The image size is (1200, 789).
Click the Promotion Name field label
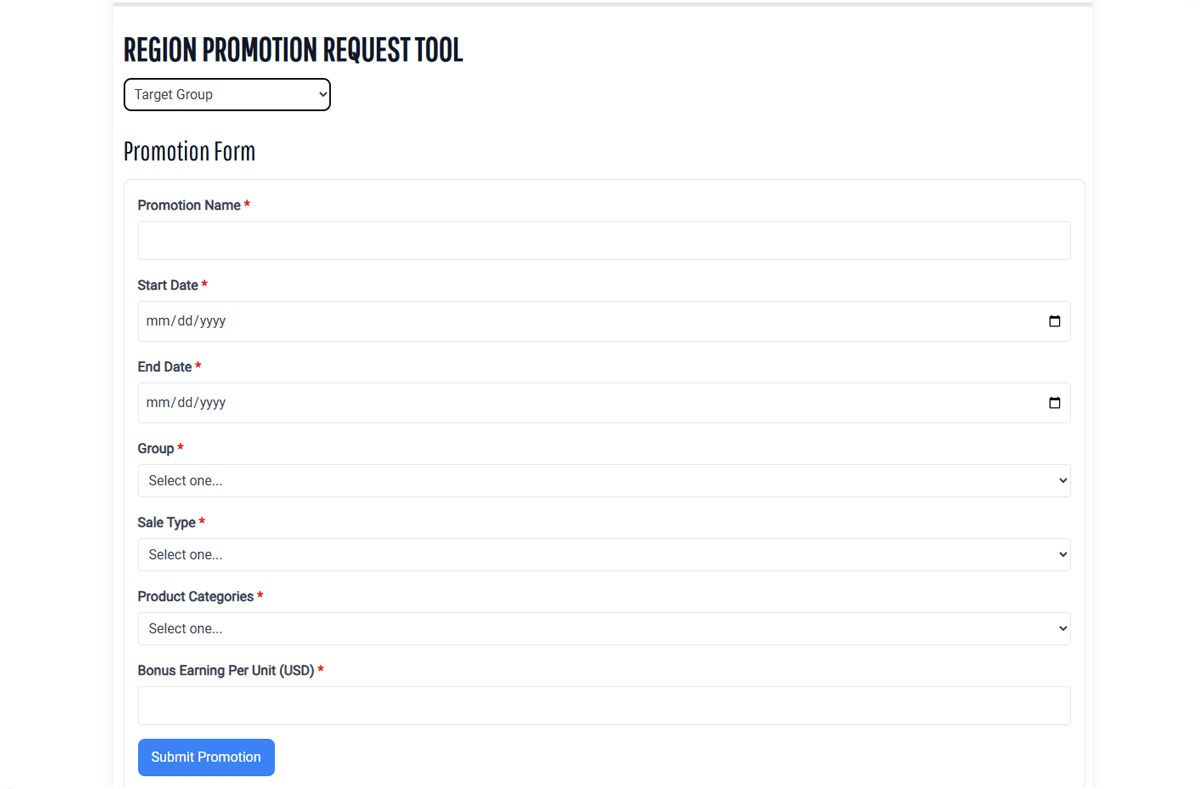click(x=189, y=205)
